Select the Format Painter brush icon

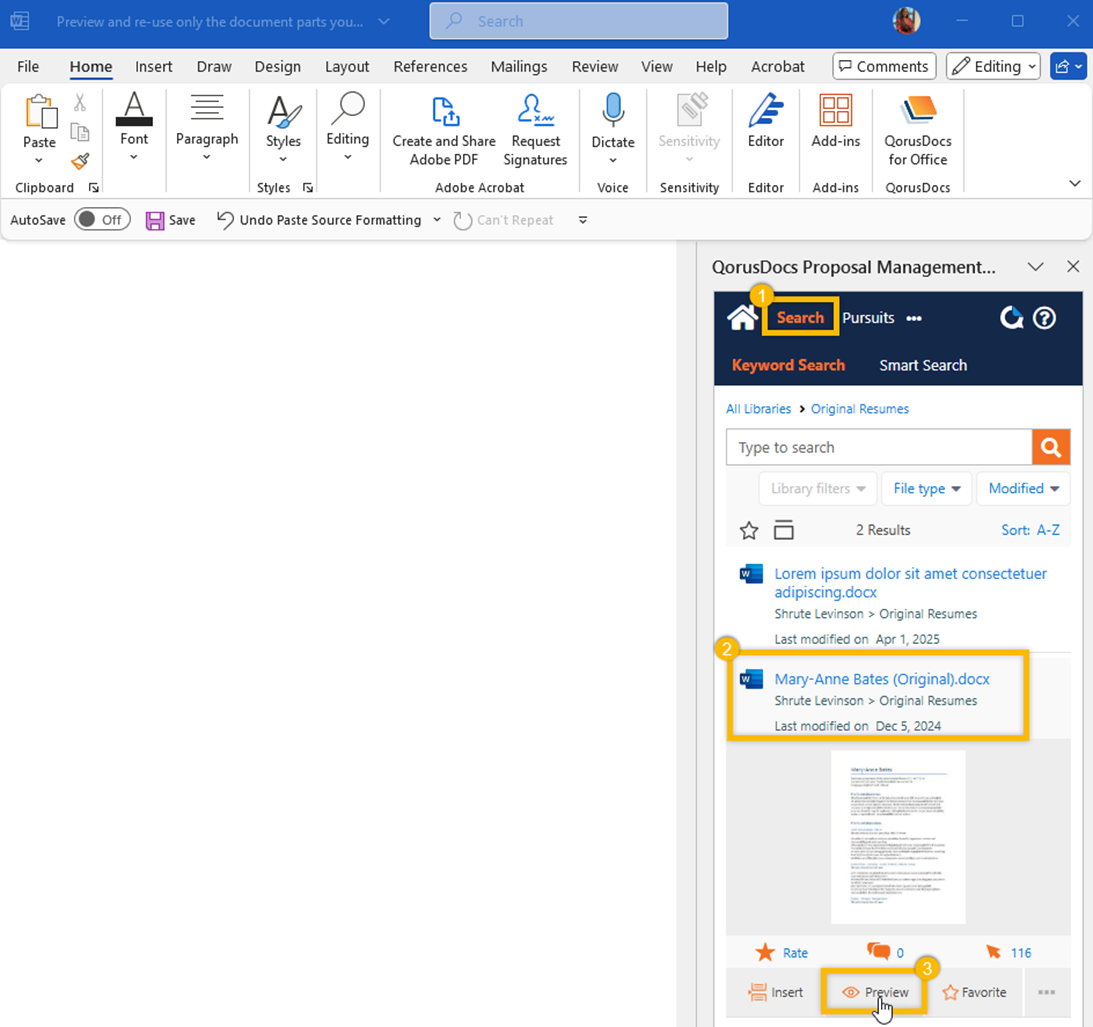80,162
